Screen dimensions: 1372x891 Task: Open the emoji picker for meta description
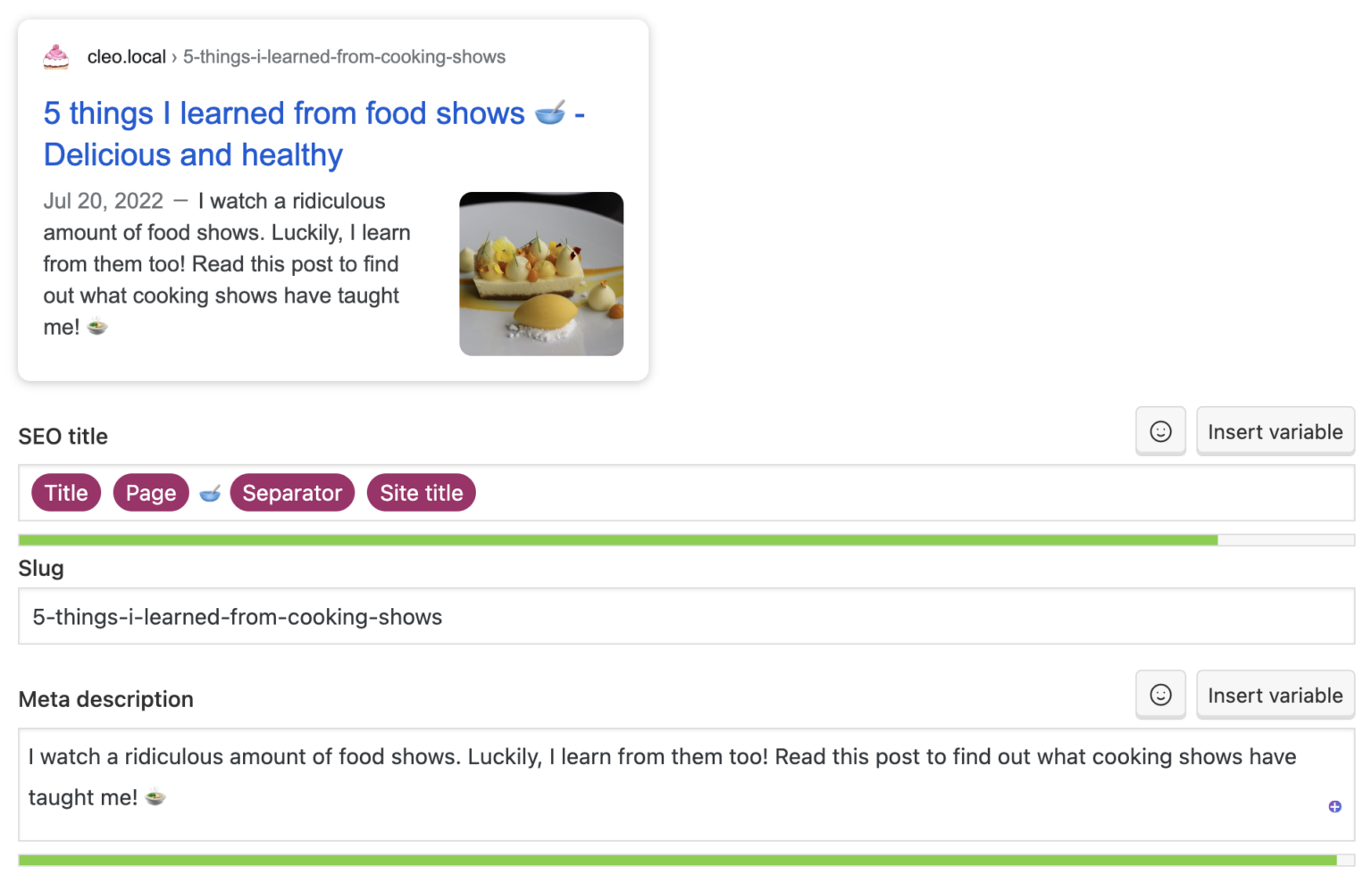1160,695
